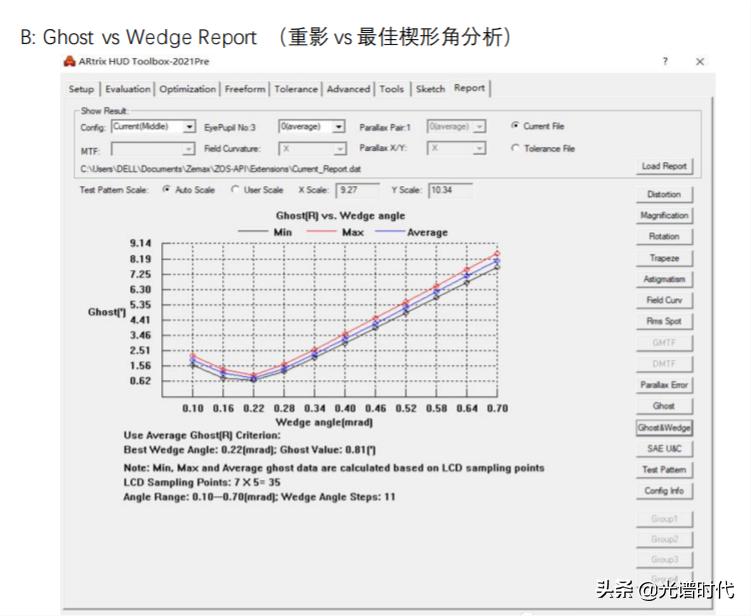Click the Load Report button
This screenshot has height=616, width=751.
[x=664, y=166]
